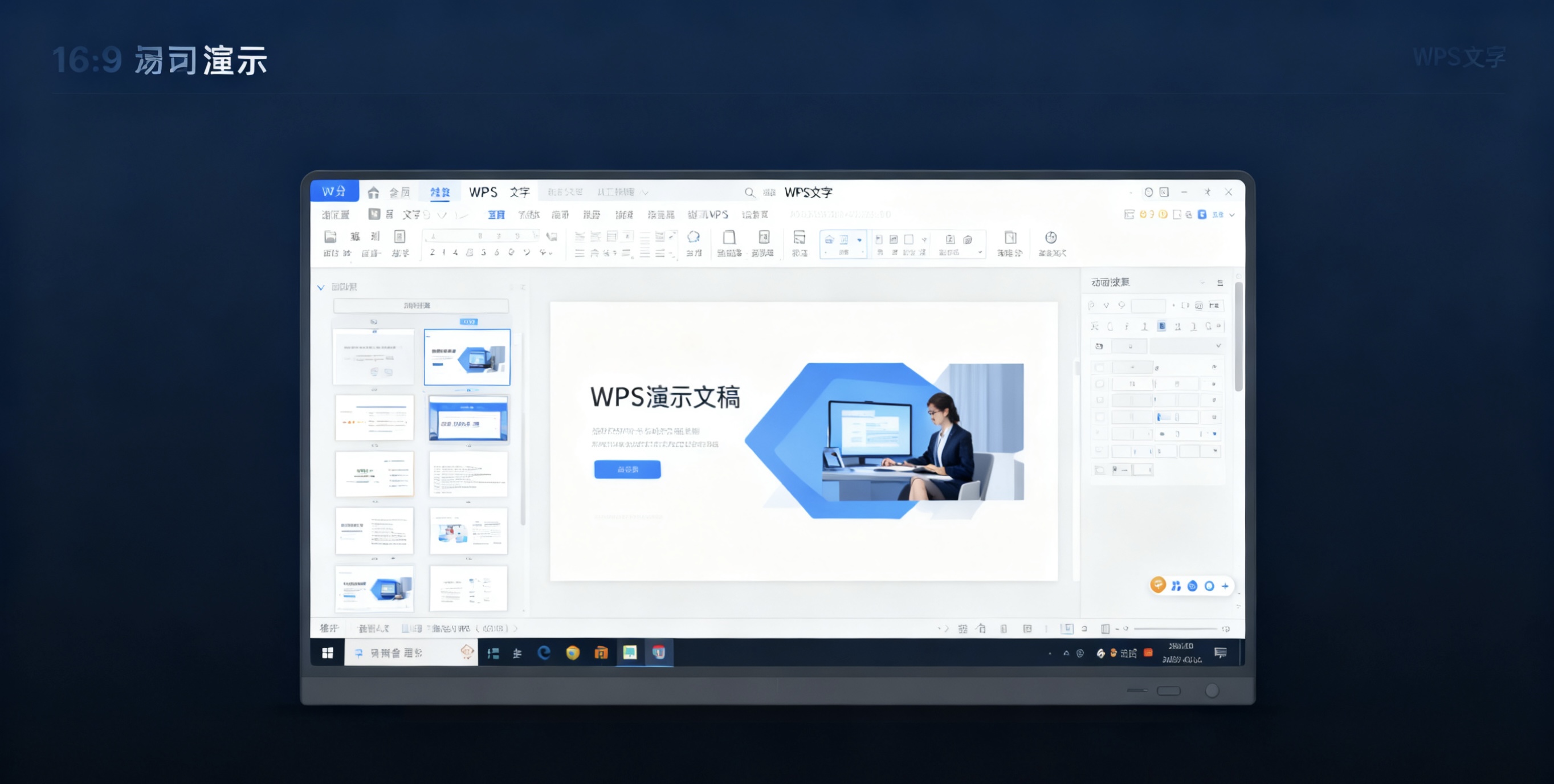Image resolution: width=1554 pixels, height=784 pixels.
Task: Select the second slide thumbnail in the left panel
Action: pos(467,358)
